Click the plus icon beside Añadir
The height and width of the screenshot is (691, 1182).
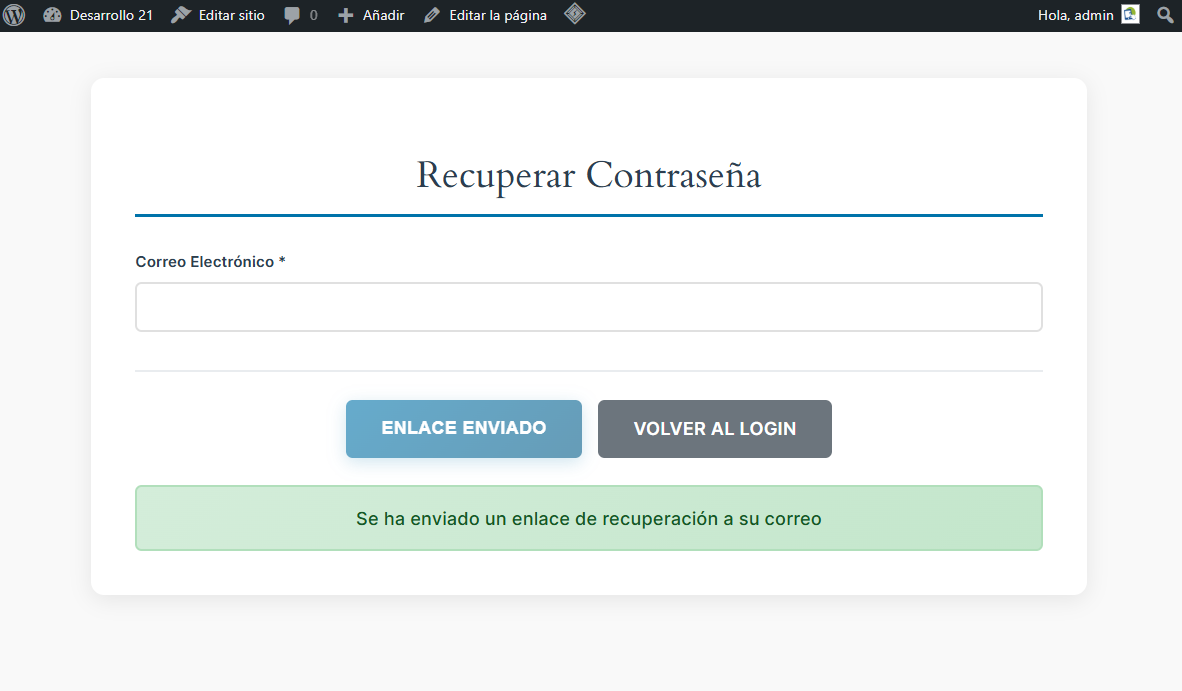pos(346,16)
